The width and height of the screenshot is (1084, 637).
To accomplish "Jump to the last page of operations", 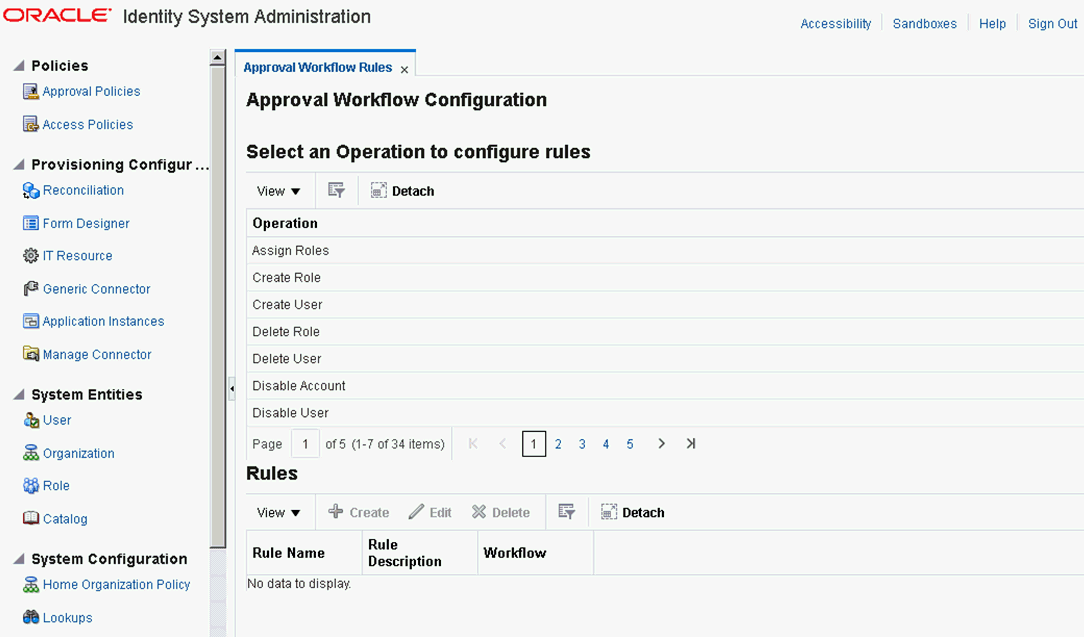I will [x=690, y=443].
